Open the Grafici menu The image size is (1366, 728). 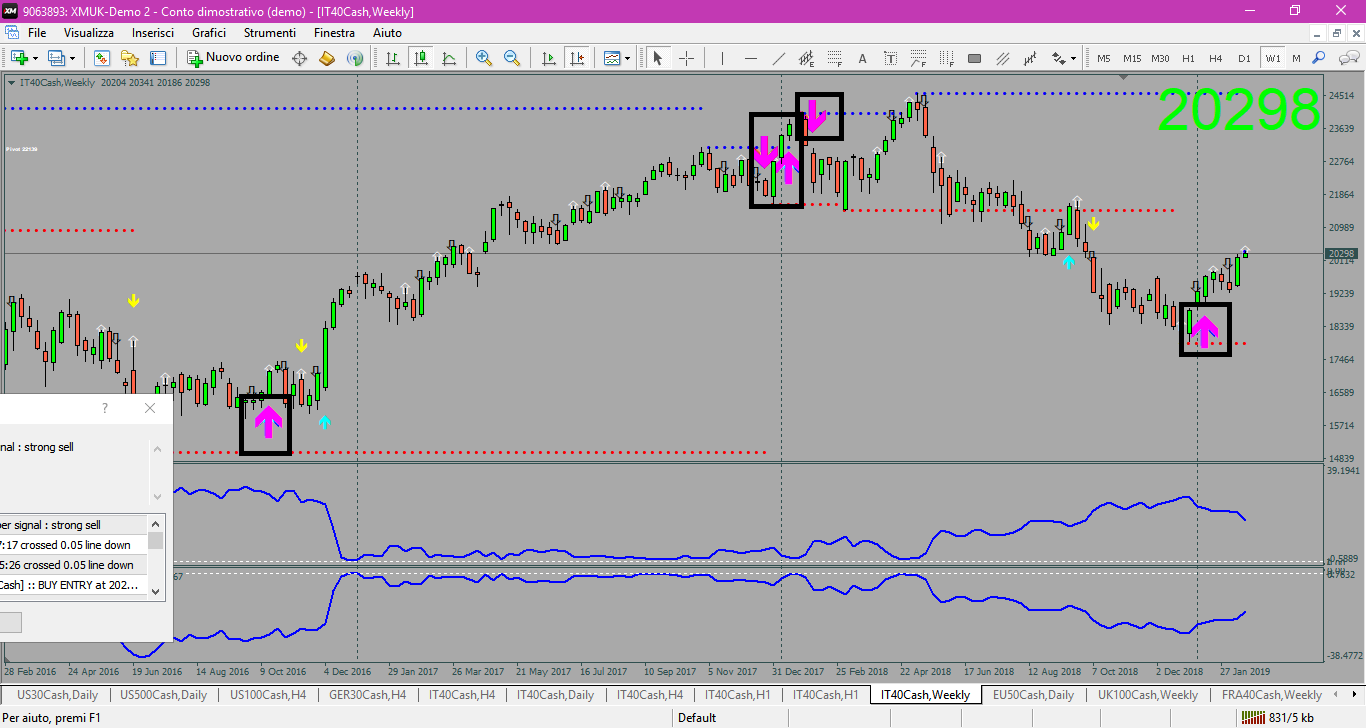(x=209, y=33)
